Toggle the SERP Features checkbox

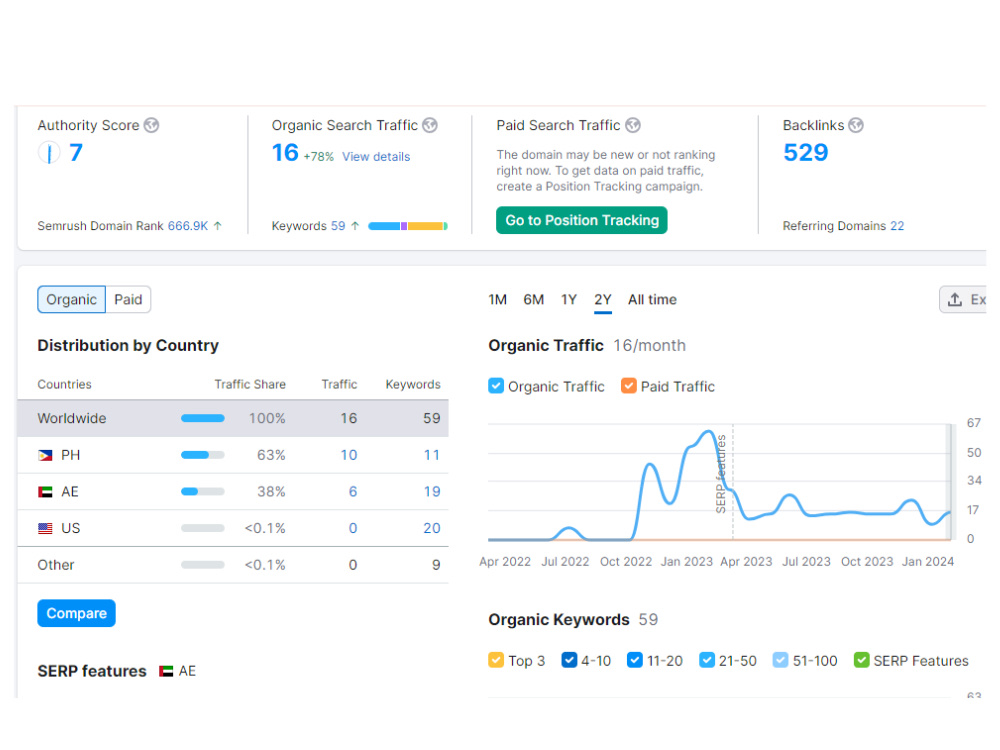(x=862, y=660)
